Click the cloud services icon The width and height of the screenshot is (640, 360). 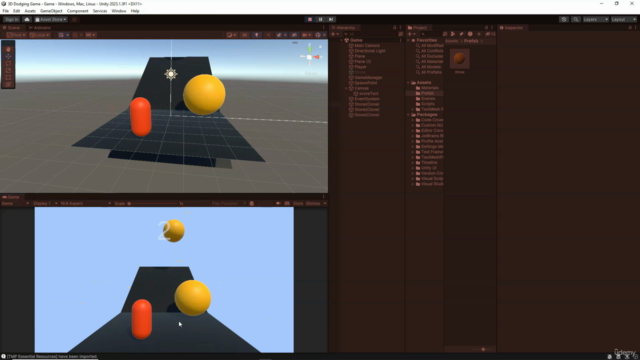tap(27, 19)
